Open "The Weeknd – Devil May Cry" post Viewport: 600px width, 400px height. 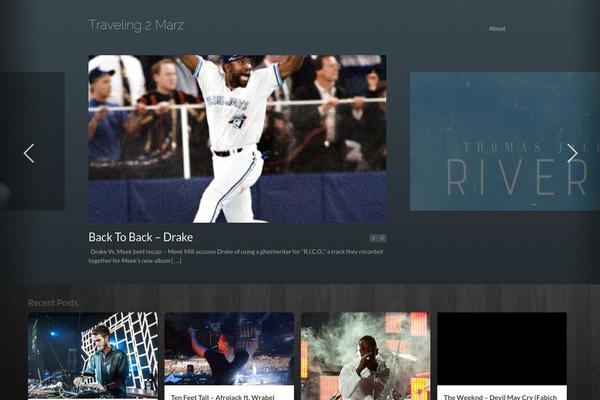(x=501, y=397)
